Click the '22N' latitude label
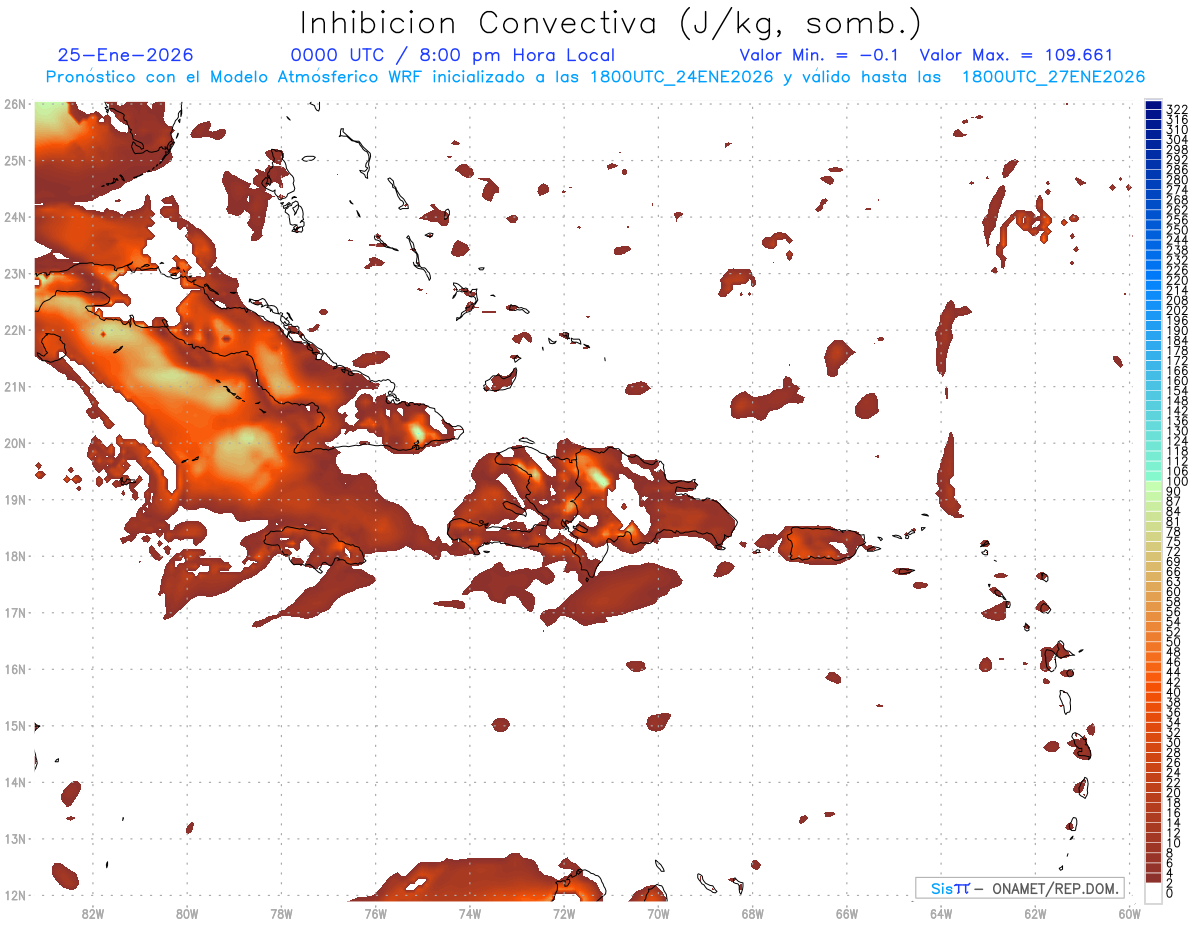 coord(14,330)
